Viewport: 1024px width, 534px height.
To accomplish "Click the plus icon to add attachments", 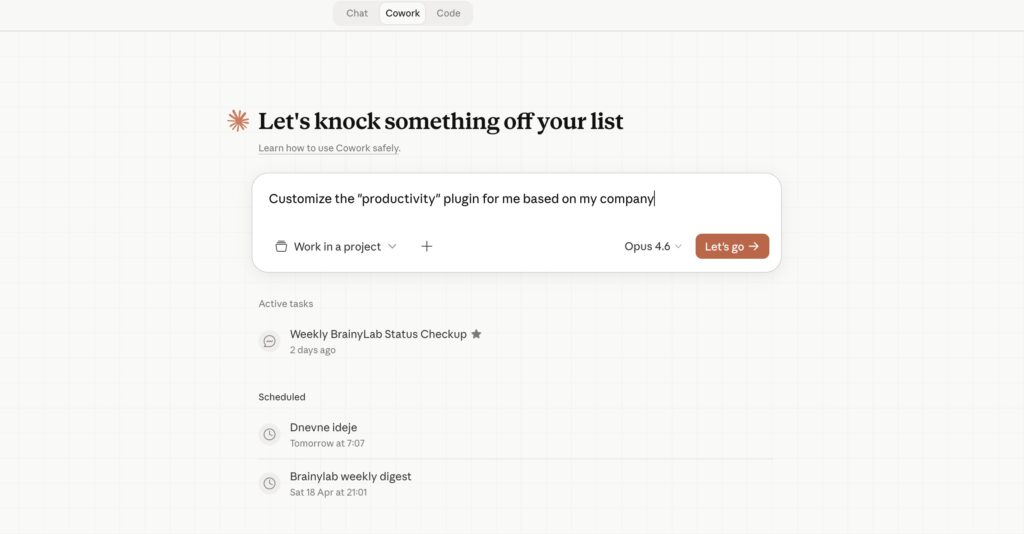I will pos(427,246).
